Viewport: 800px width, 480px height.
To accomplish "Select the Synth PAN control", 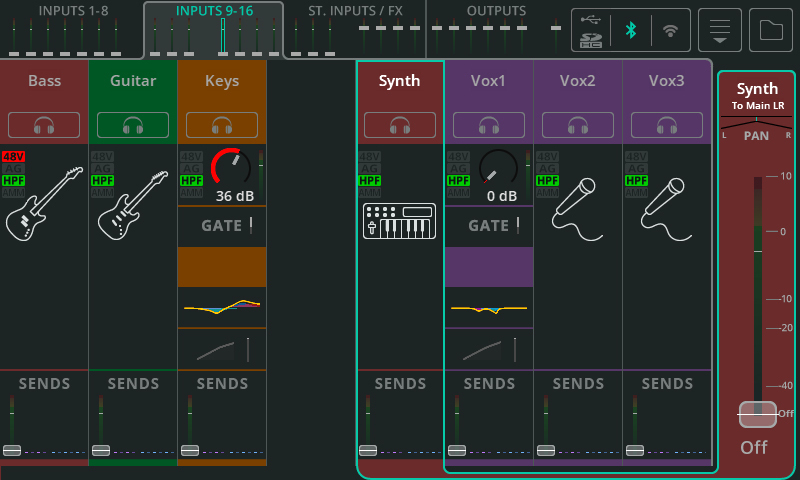I will click(x=756, y=130).
